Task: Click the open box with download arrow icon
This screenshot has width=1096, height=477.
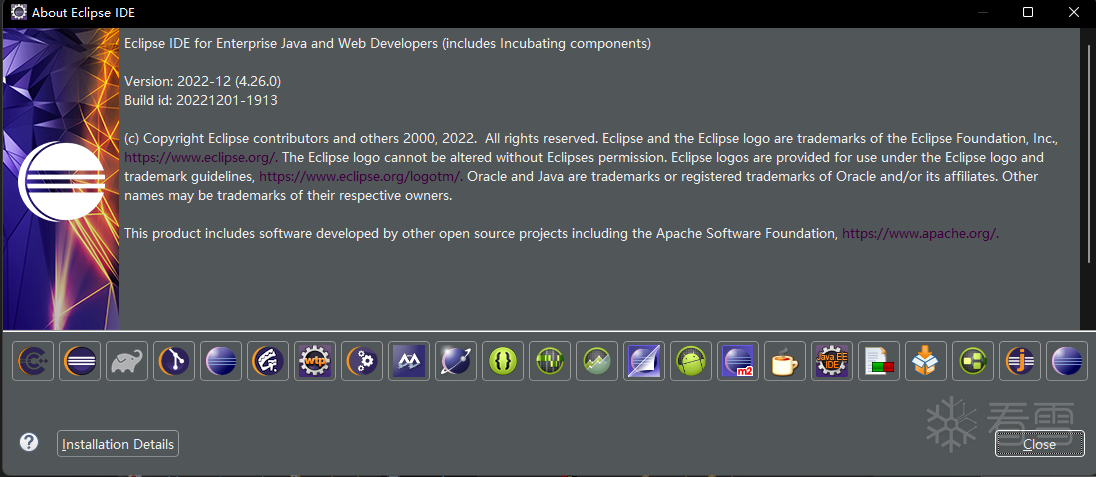Action: (x=925, y=361)
